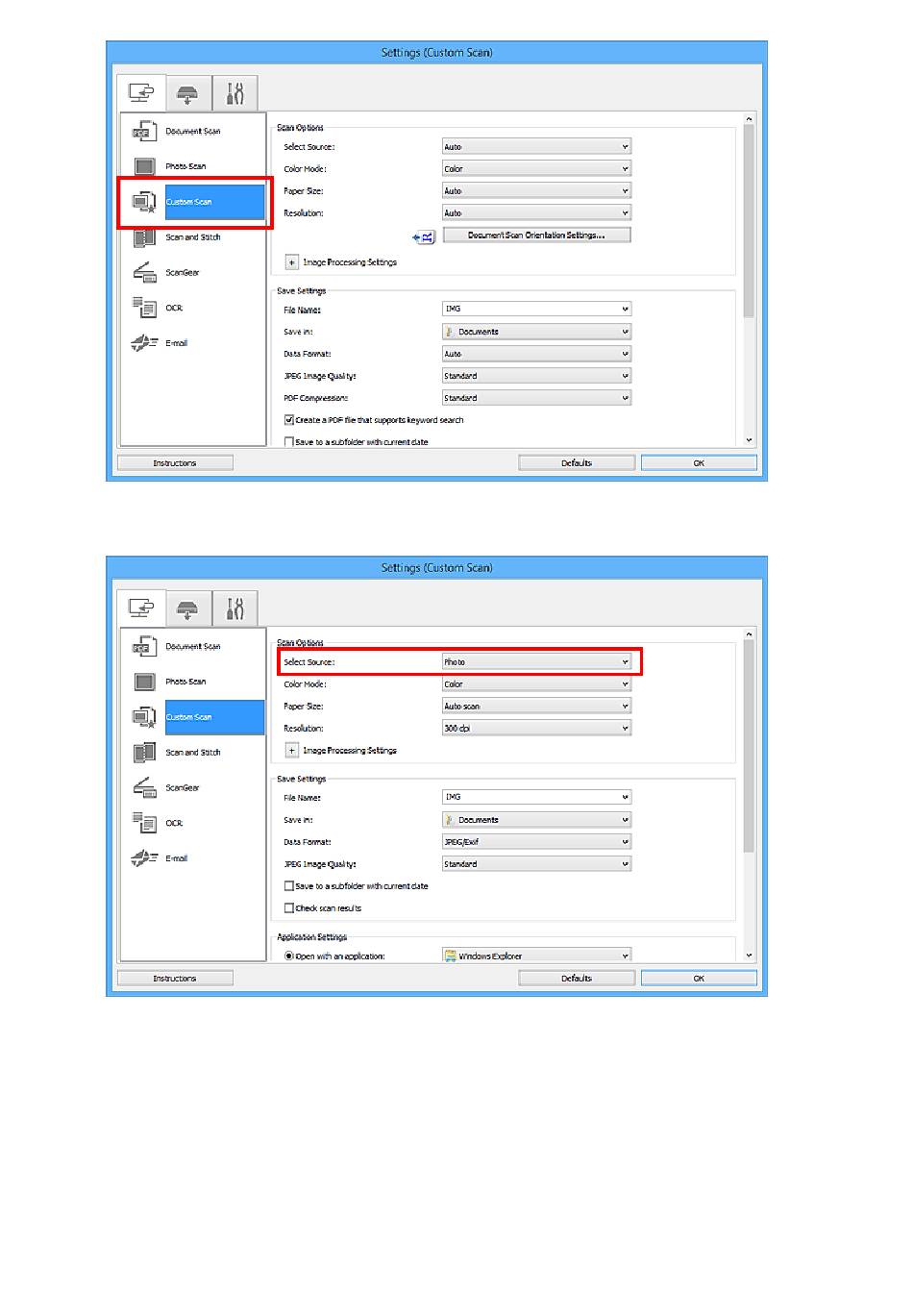Click Defaults button in lower dialog

point(577,979)
